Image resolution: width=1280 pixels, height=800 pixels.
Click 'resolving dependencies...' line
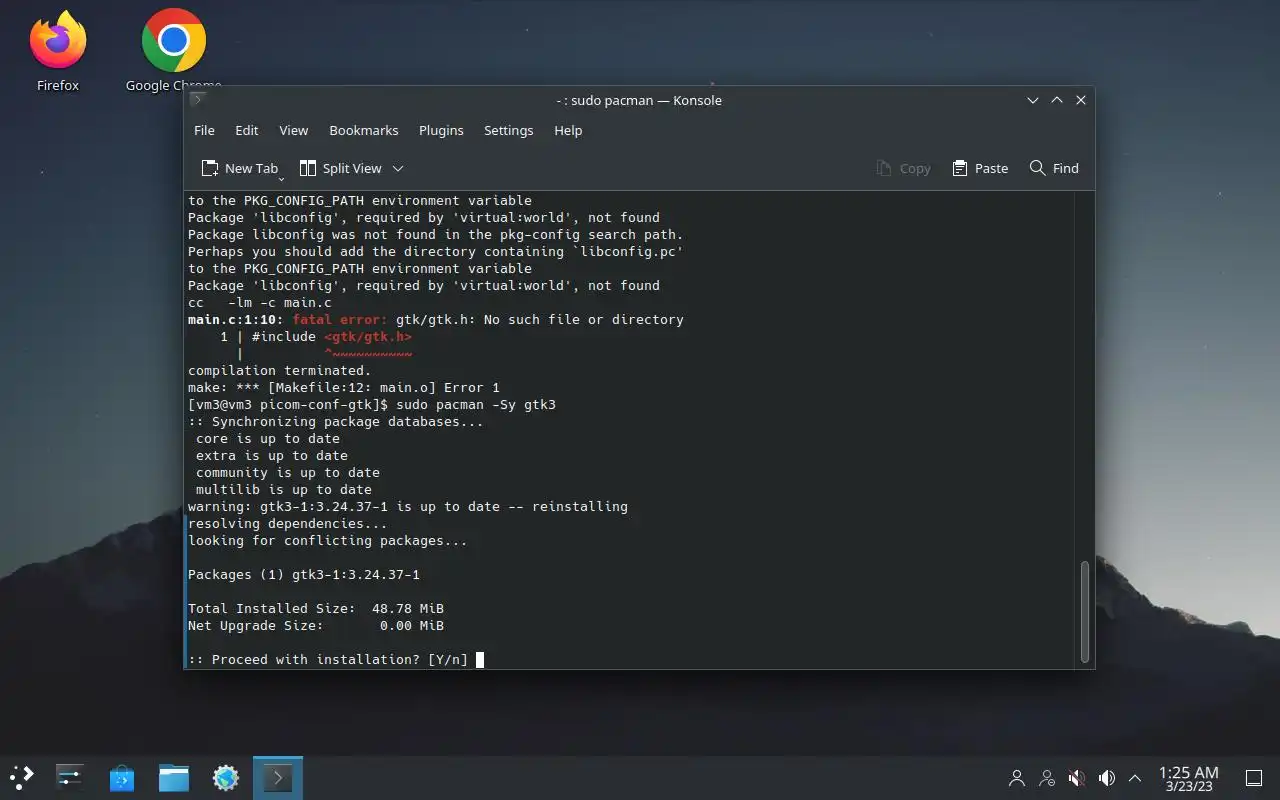288,523
